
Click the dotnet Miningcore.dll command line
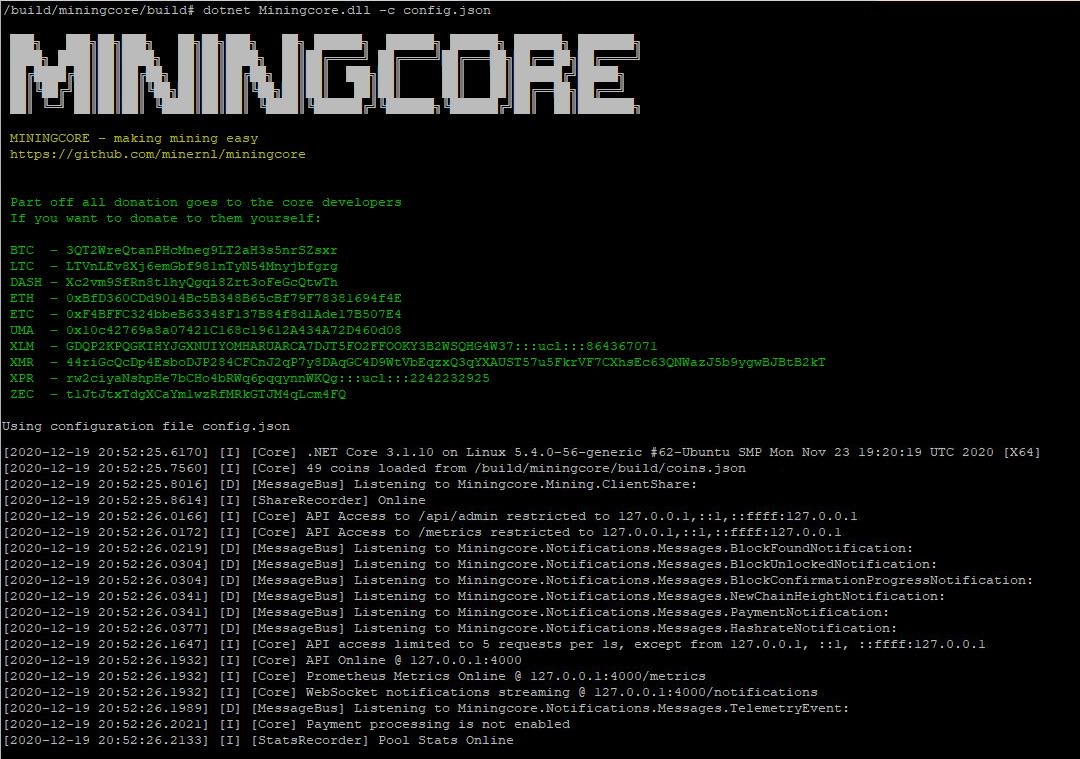tap(247, 10)
